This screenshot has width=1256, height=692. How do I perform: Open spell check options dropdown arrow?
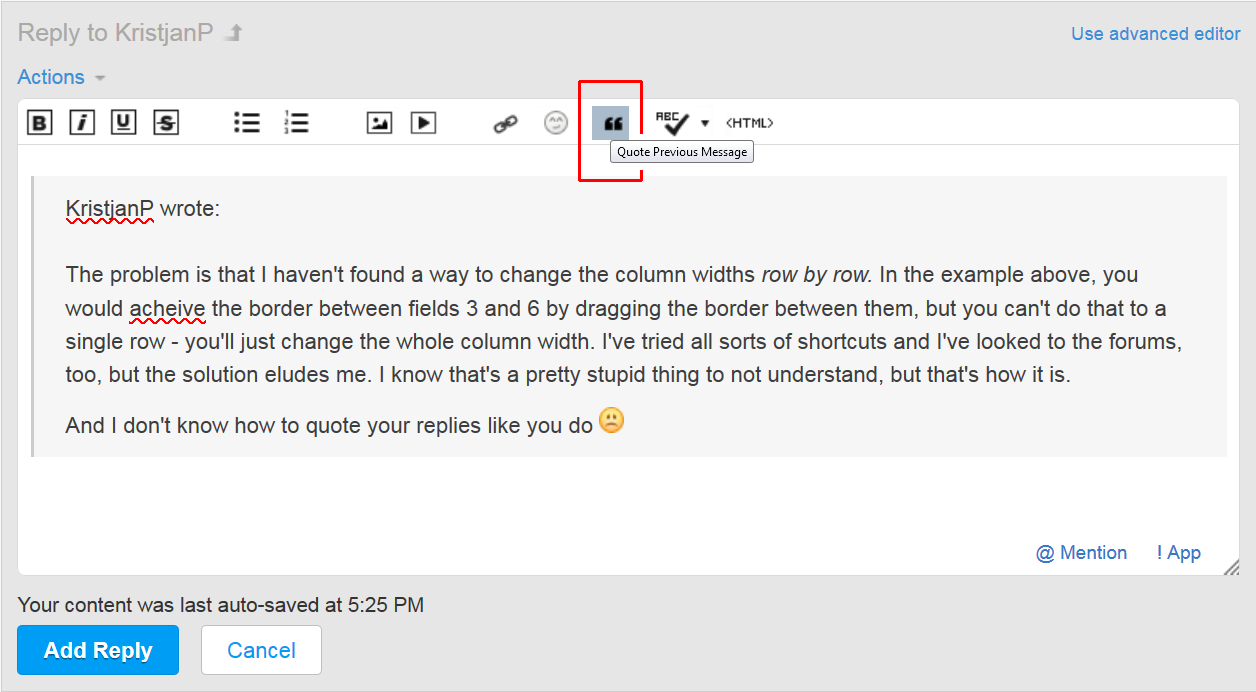[x=705, y=123]
